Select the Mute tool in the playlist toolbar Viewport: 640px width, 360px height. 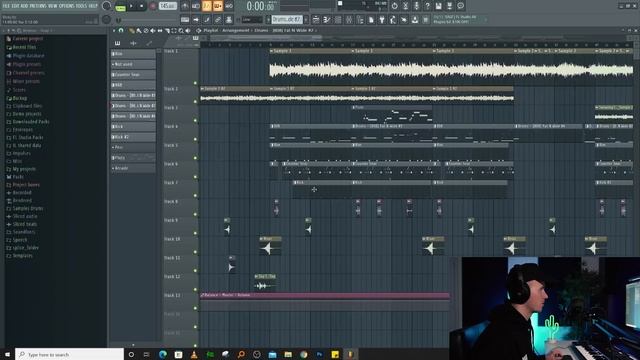(153, 31)
